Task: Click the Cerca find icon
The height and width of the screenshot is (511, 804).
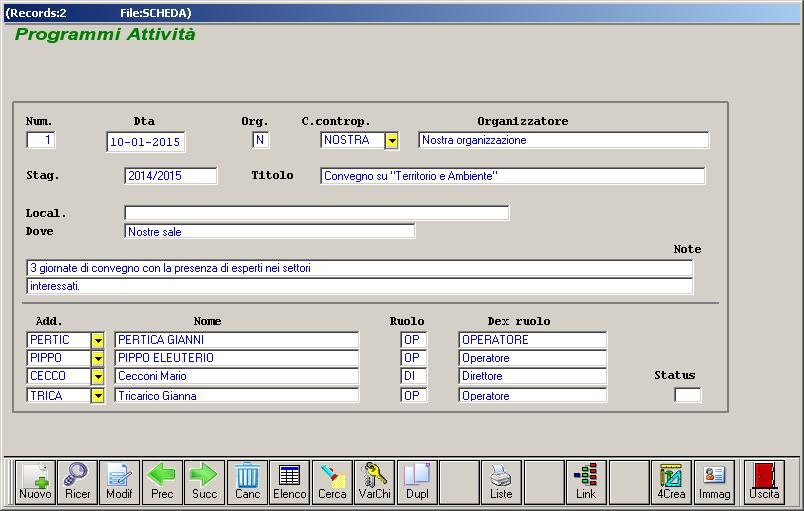Action: click(x=332, y=482)
